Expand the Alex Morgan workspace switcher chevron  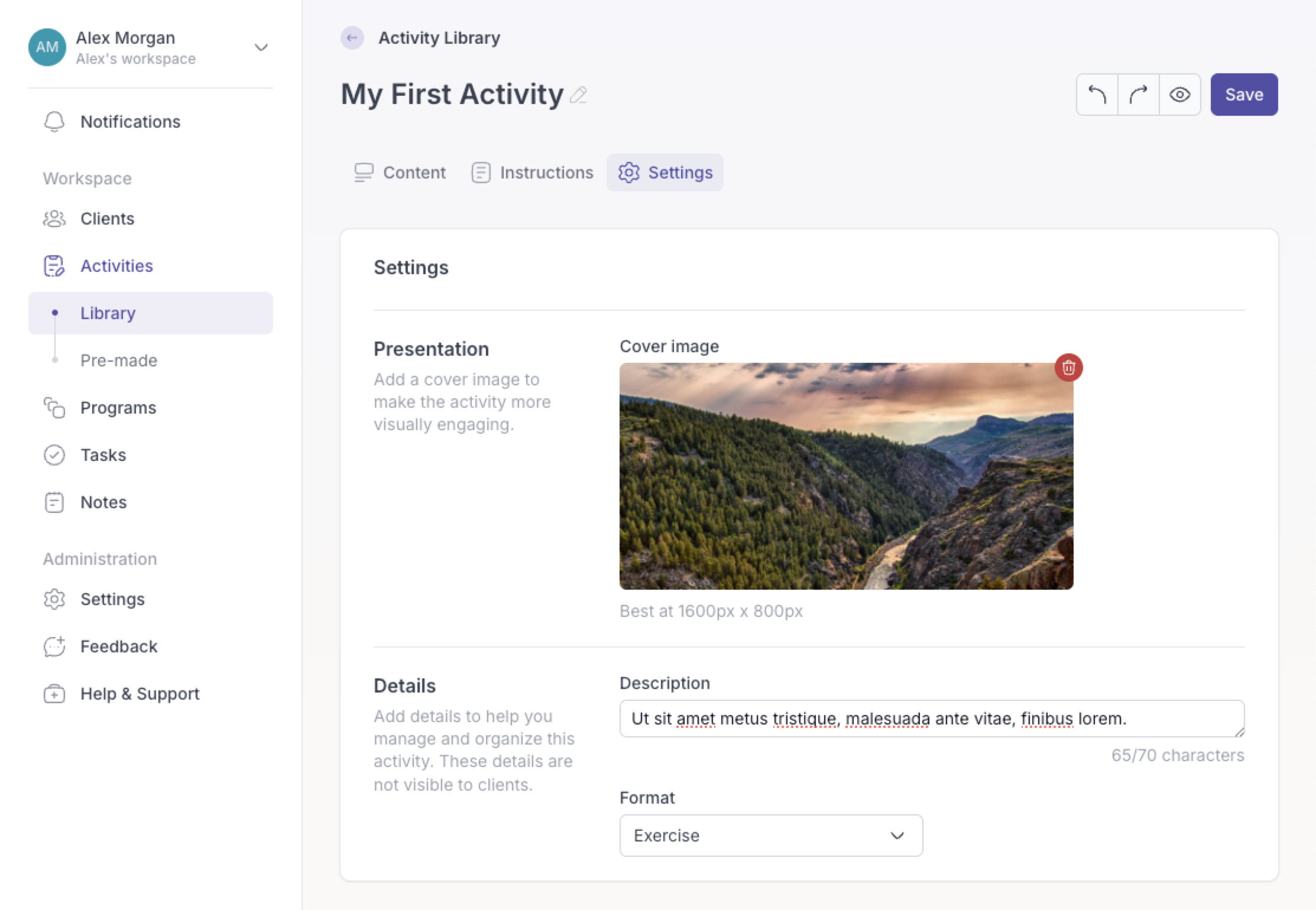click(x=261, y=47)
